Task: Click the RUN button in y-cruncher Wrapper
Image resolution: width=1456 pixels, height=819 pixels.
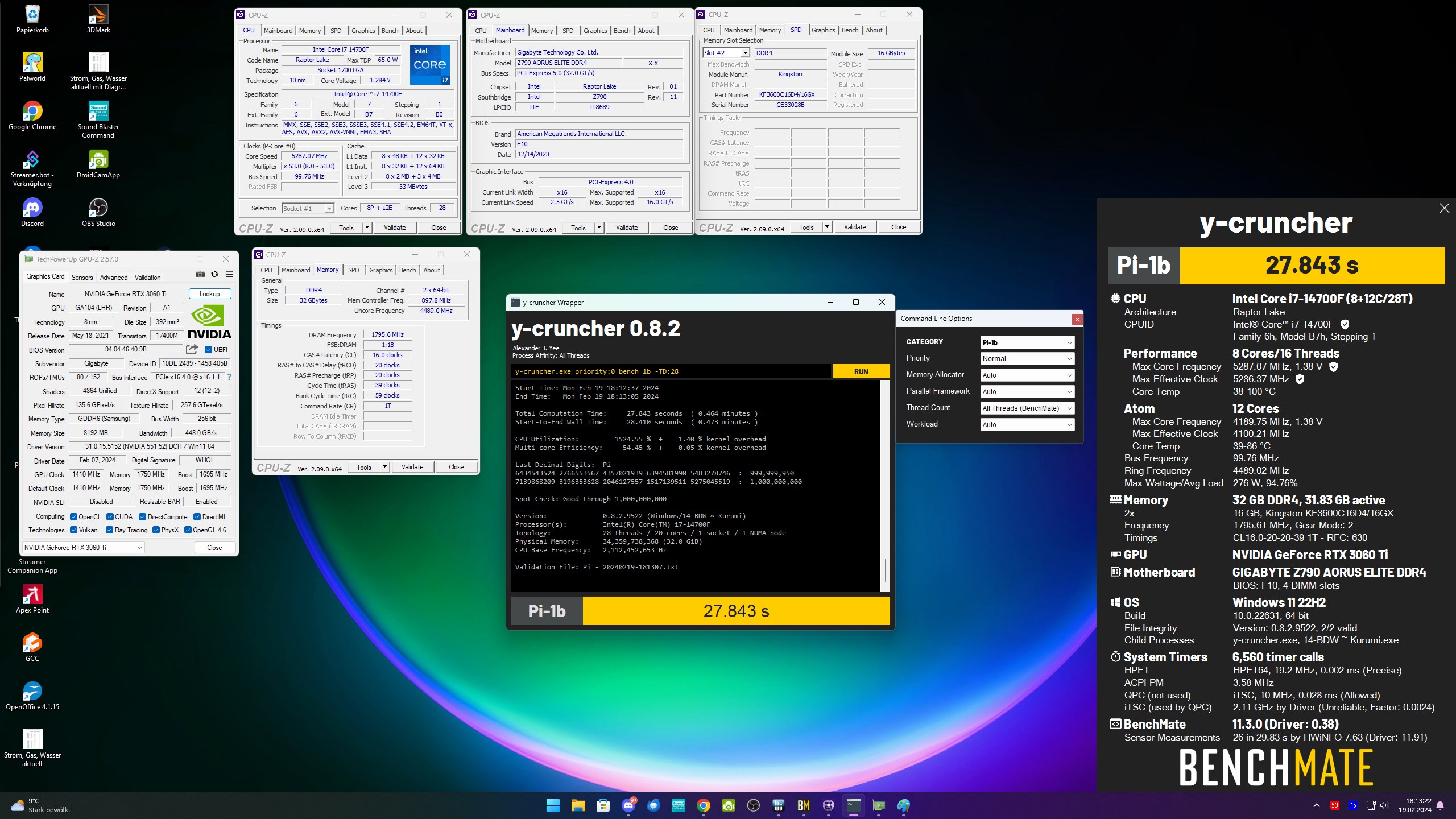Action: 861,371
